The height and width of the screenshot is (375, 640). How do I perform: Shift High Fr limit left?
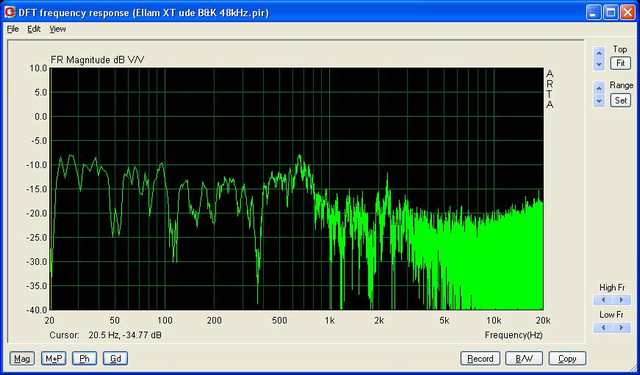tap(603, 300)
